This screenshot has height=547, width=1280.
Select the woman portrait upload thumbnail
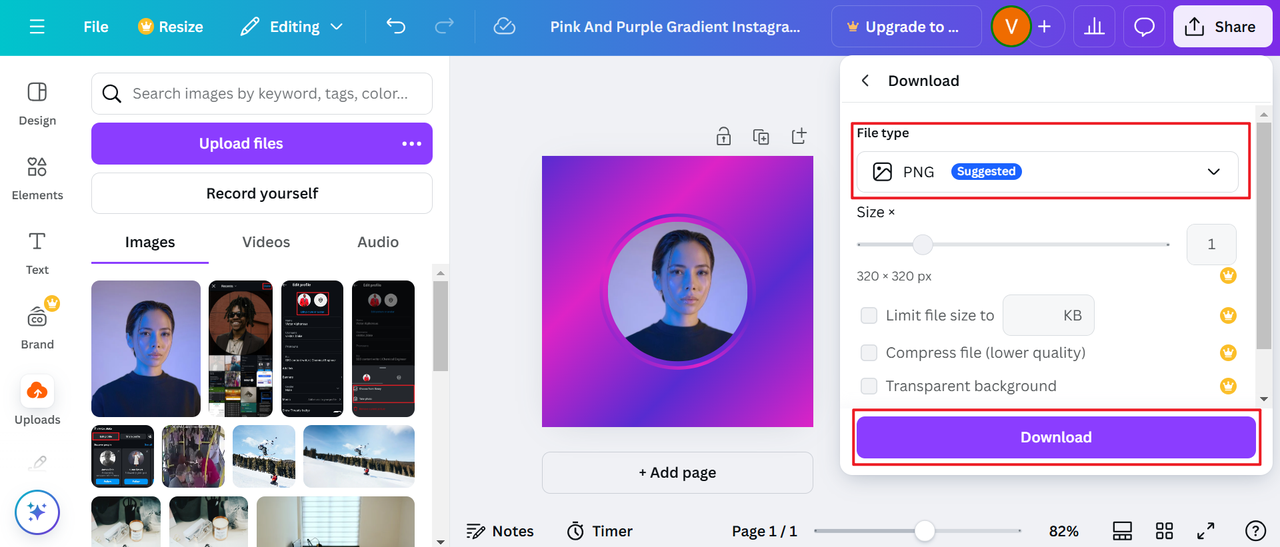(146, 348)
